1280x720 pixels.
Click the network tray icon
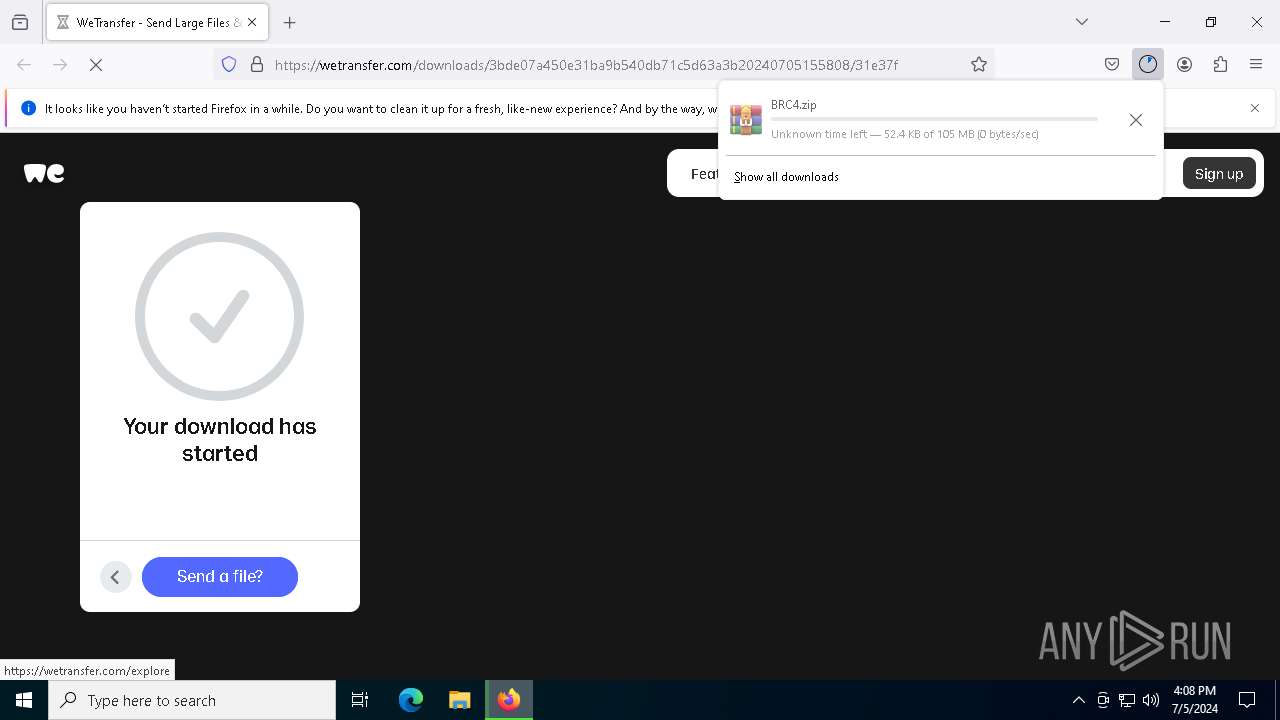1127,700
